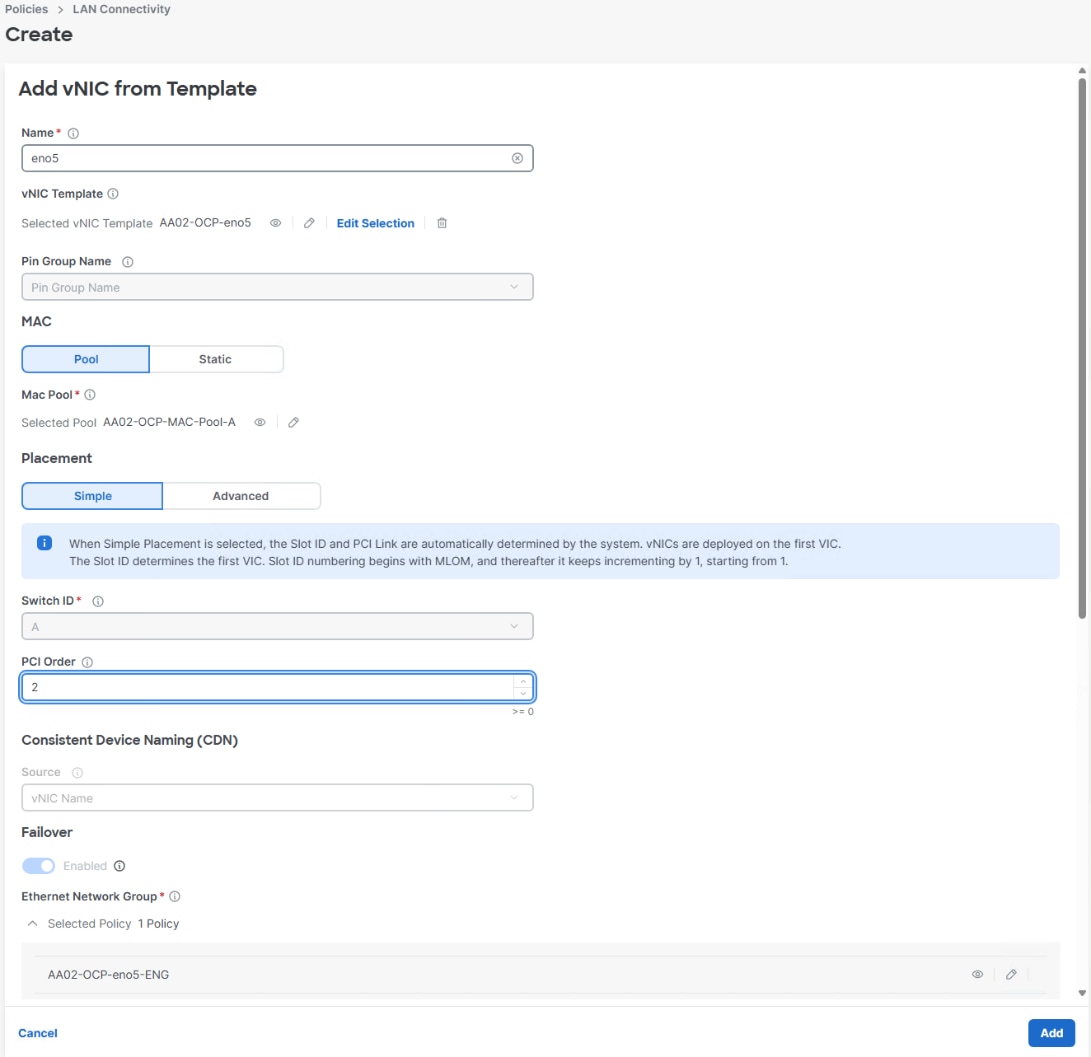Toggle the Failover Enabled switch
1091x1057 pixels.
(x=38, y=866)
